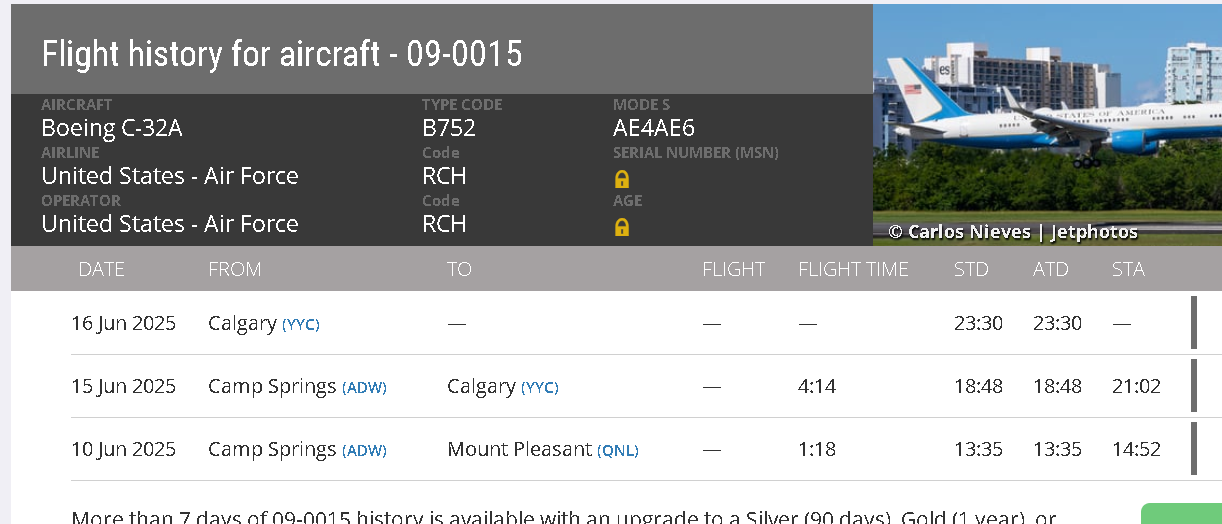Open the Carlos Nieves aircraft photo
The width and height of the screenshot is (1222, 524).
coord(1047,125)
